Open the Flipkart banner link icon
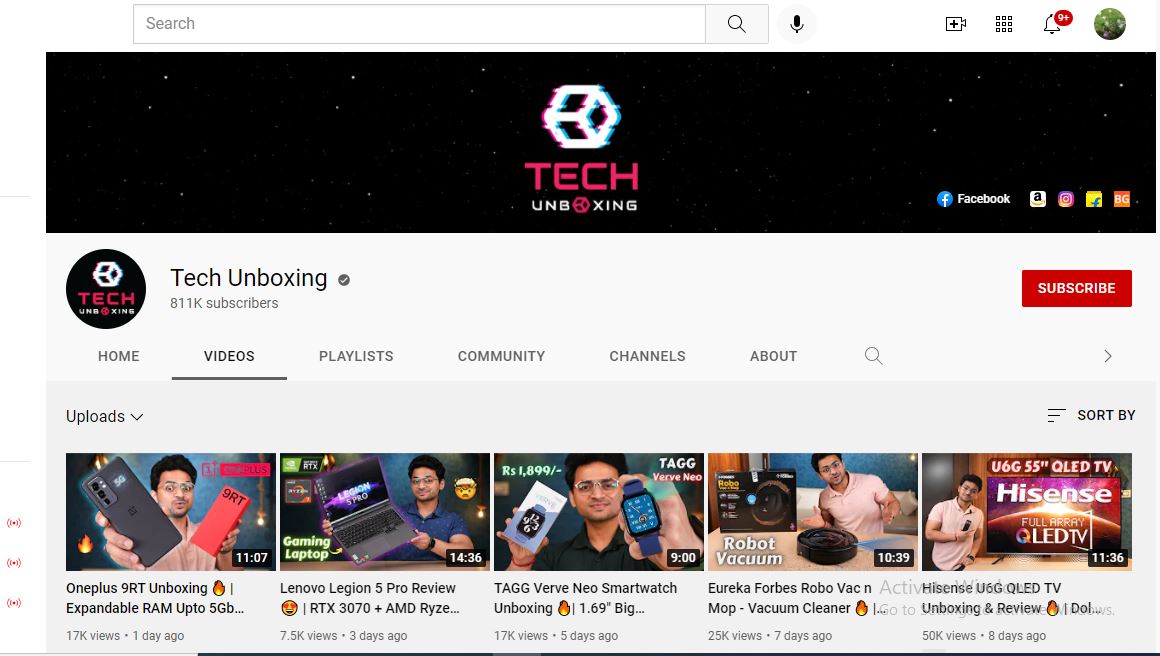The height and width of the screenshot is (656, 1160). click(x=1093, y=199)
